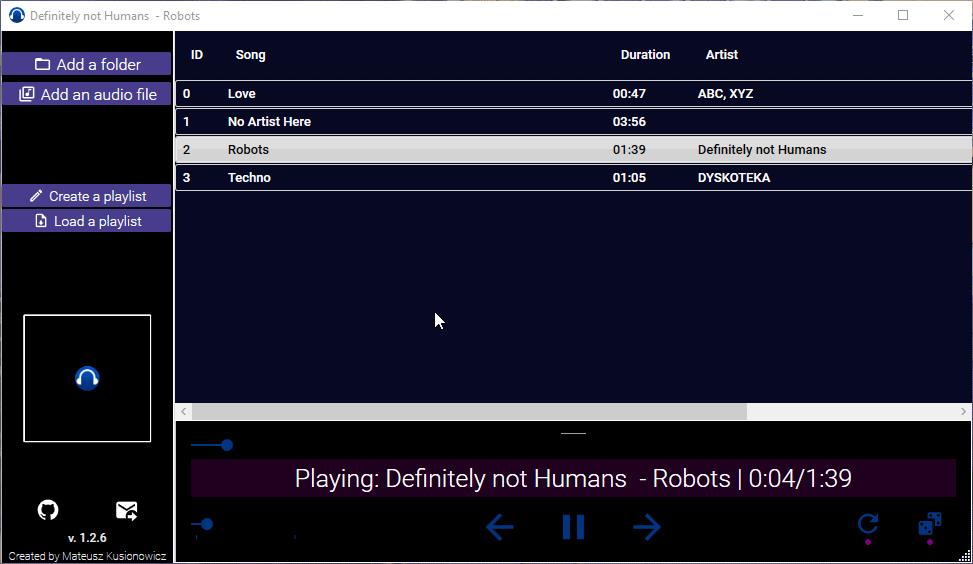Screen dimensions: 973x564
Task: Select the Robots song row
Action: [573, 150]
